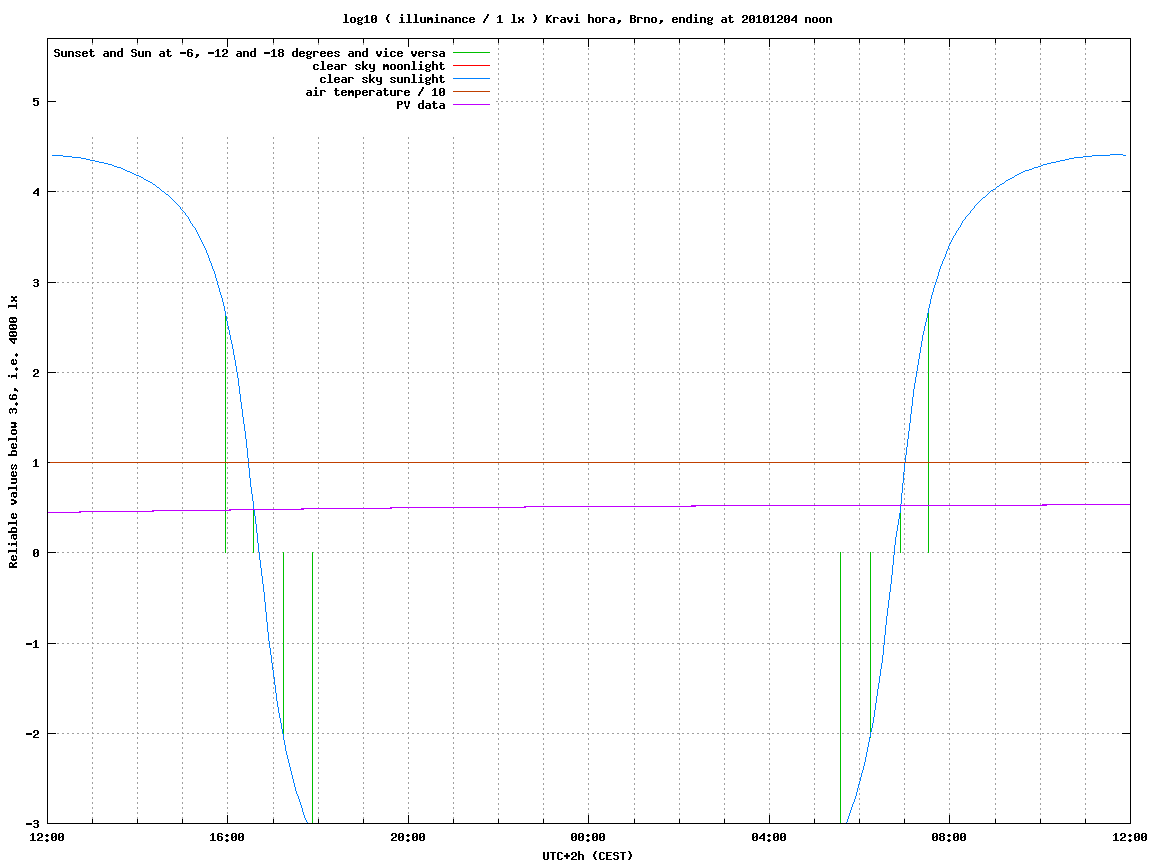Click the y-axis tick label 4
Viewport: 1151px width, 863px height.
[x=35, y=192]
